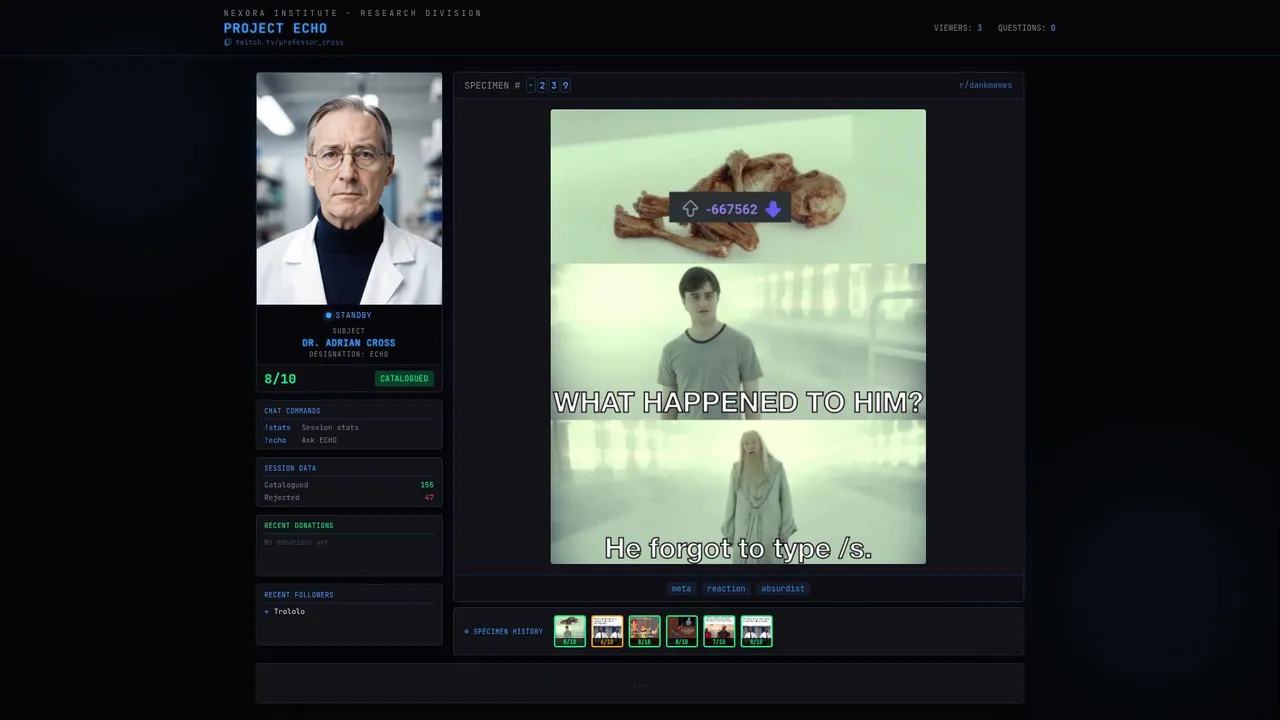Click Dr. Adrian Cross portrait photo

click(x=349, y=188)
